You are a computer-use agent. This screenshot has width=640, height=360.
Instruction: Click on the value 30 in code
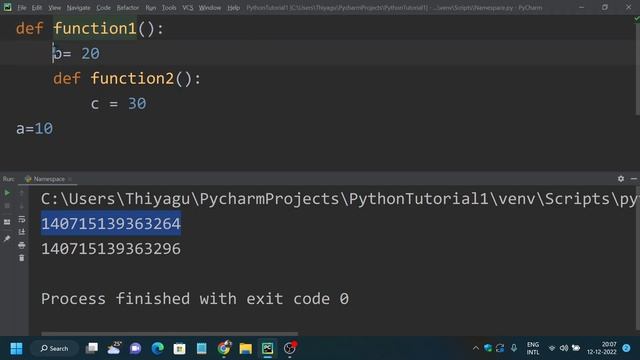tap(137, 104)
